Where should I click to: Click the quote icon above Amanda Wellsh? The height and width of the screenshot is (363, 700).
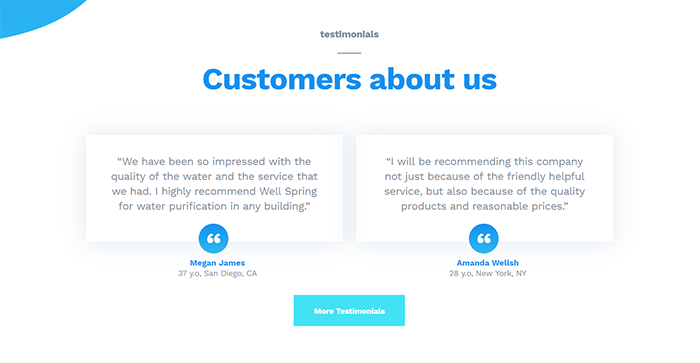coord(483,238)
